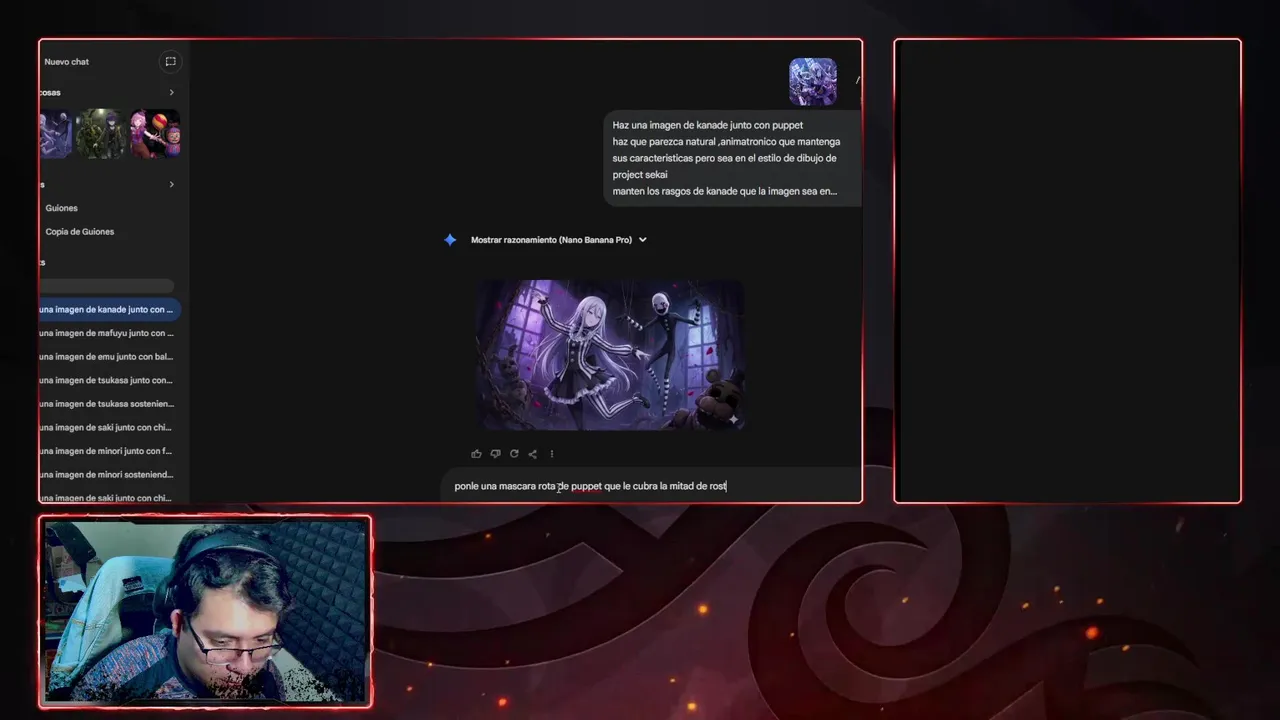Click the blue Gemini sparkle icon
Screen dimensions: 1280x720
click(450, 240)
